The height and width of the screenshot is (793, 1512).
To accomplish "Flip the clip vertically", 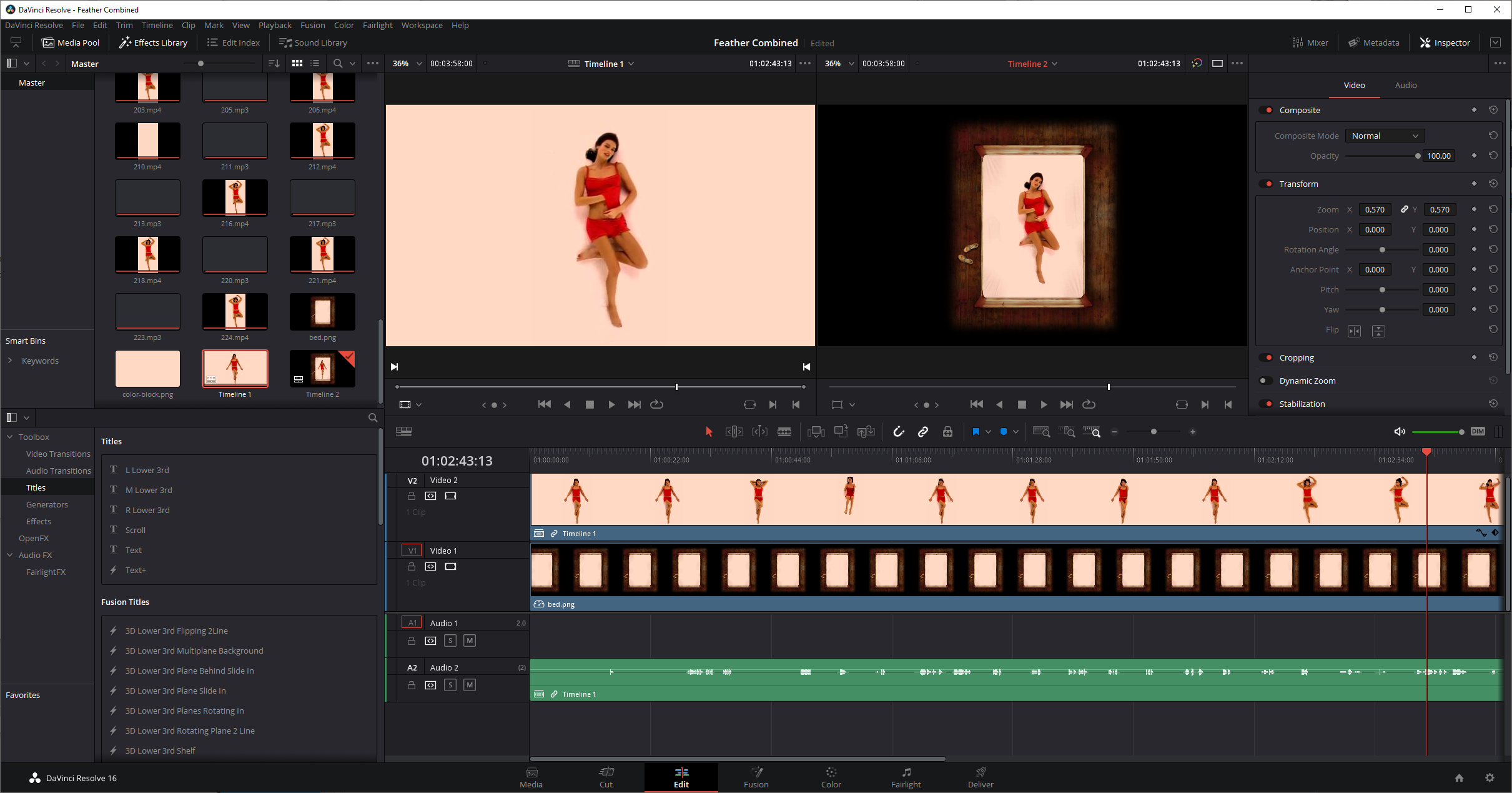I will point(1378,331).
